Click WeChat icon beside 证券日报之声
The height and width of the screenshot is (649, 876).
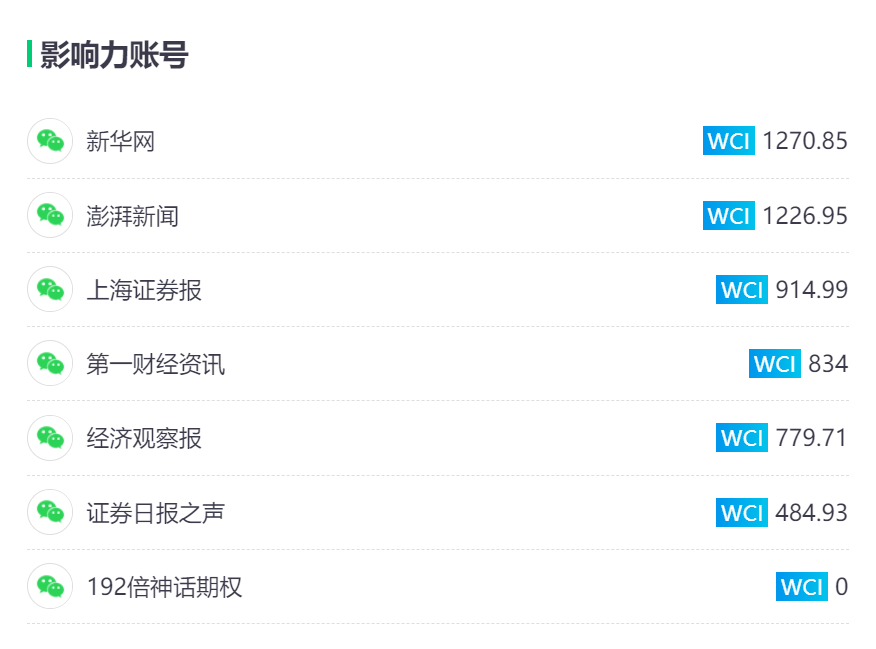click(x=50, y=512)
